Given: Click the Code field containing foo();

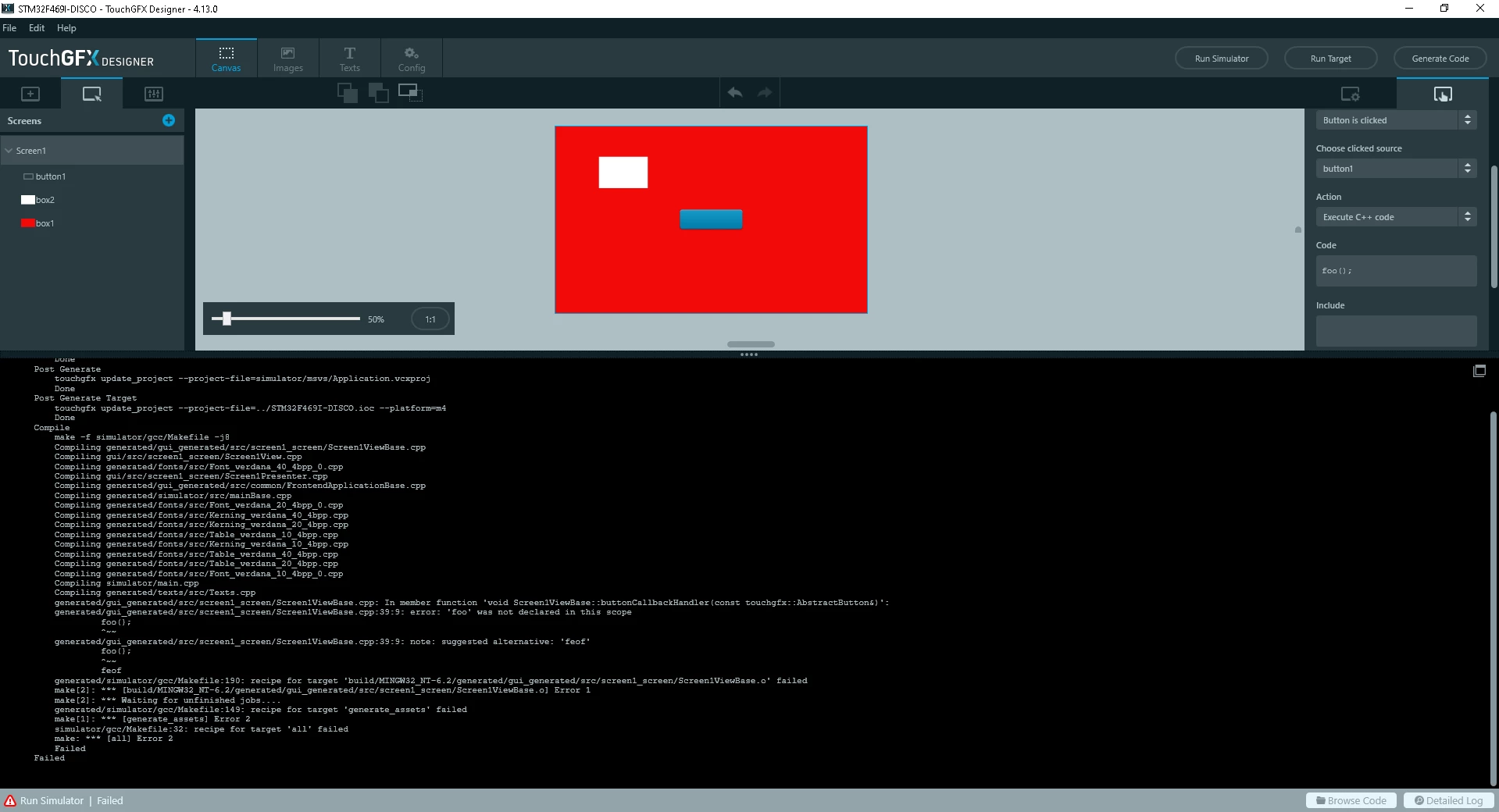Looking at the screenshot, I should point(1396,271).
